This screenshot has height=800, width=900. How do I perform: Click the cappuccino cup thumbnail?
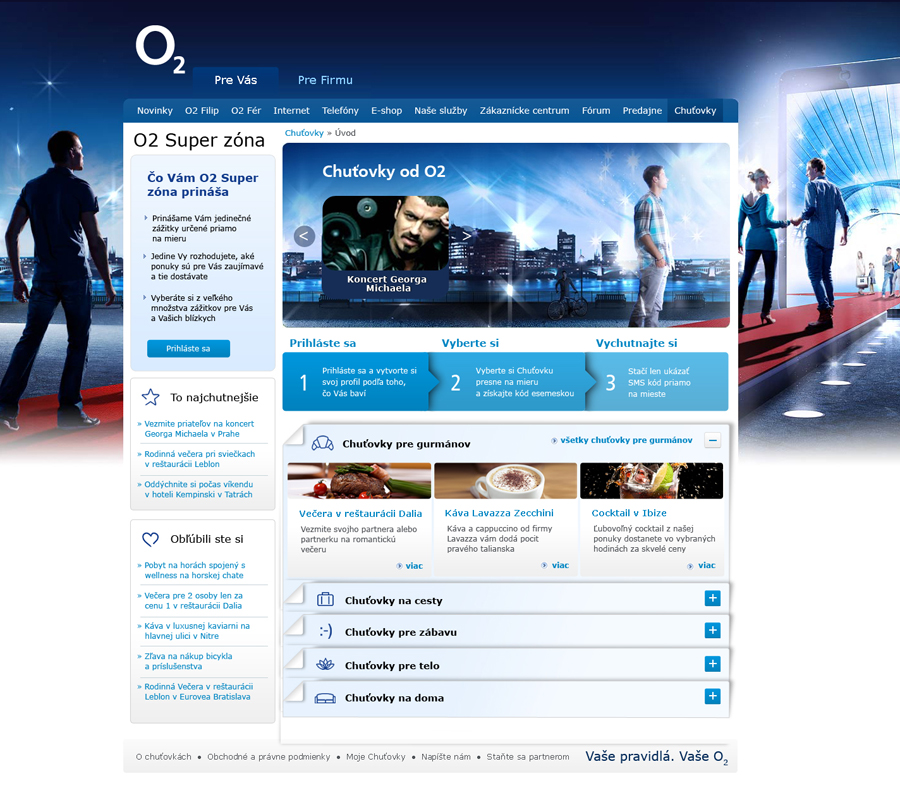[506, 481]
